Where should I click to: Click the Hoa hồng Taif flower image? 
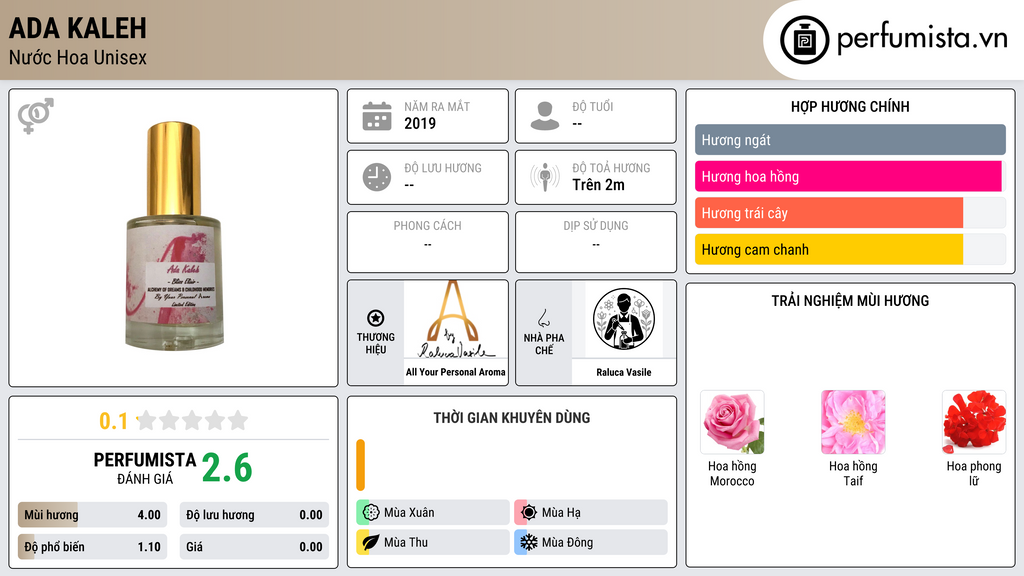[853, 423]
